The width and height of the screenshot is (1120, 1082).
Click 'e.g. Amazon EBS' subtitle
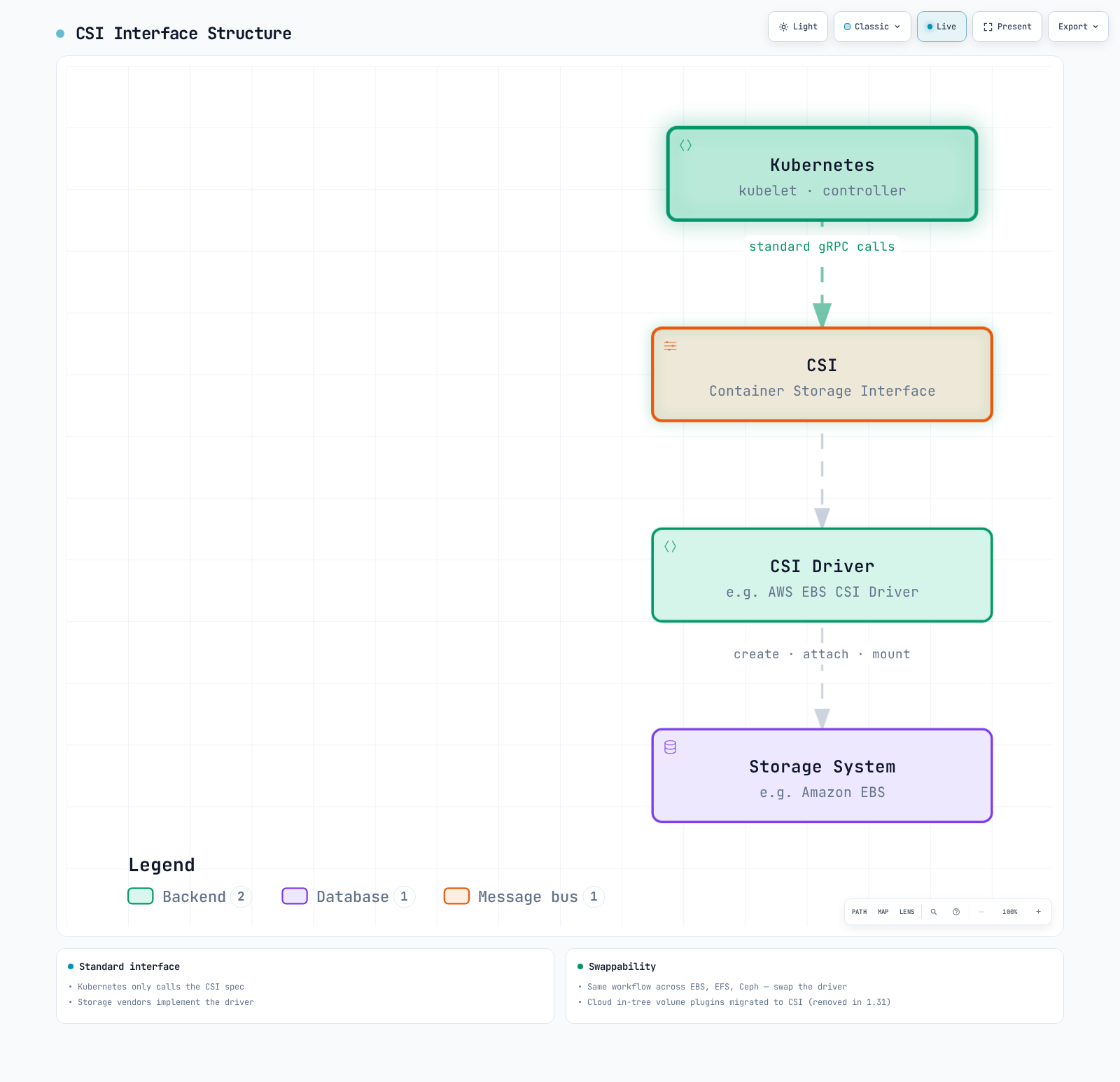click(822, 792)
